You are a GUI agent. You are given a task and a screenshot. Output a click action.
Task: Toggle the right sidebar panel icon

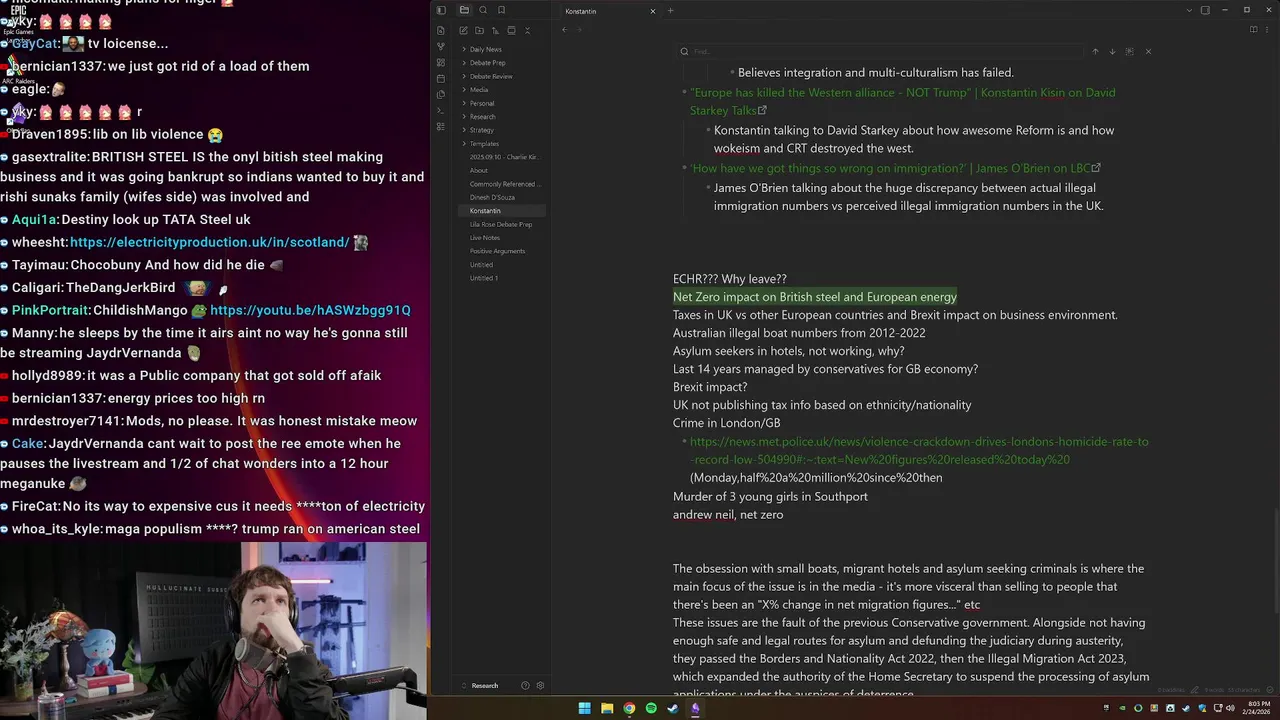(x=1206, y=10)
